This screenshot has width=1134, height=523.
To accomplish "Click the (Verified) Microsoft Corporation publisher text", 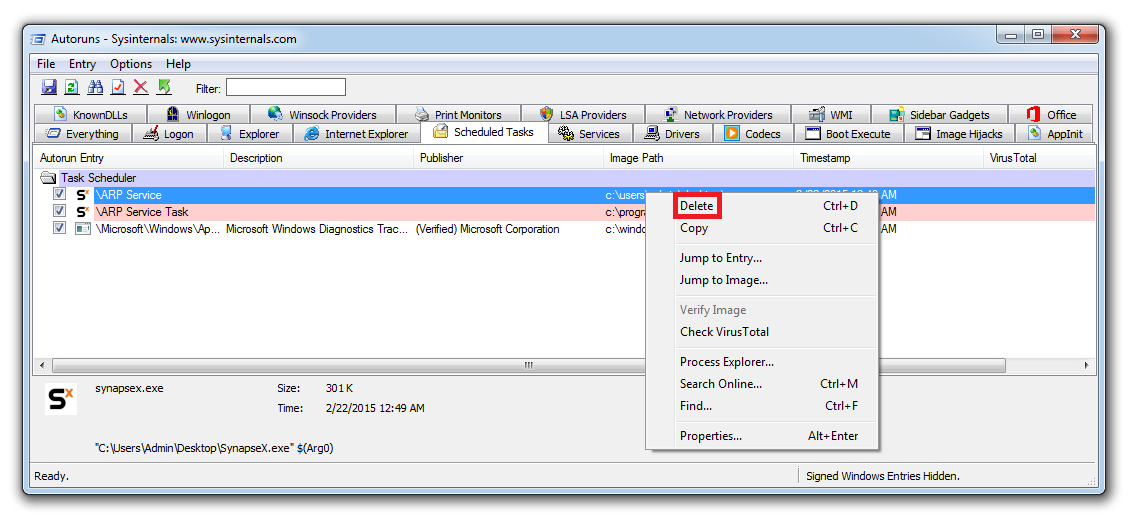I will [487, 229].
